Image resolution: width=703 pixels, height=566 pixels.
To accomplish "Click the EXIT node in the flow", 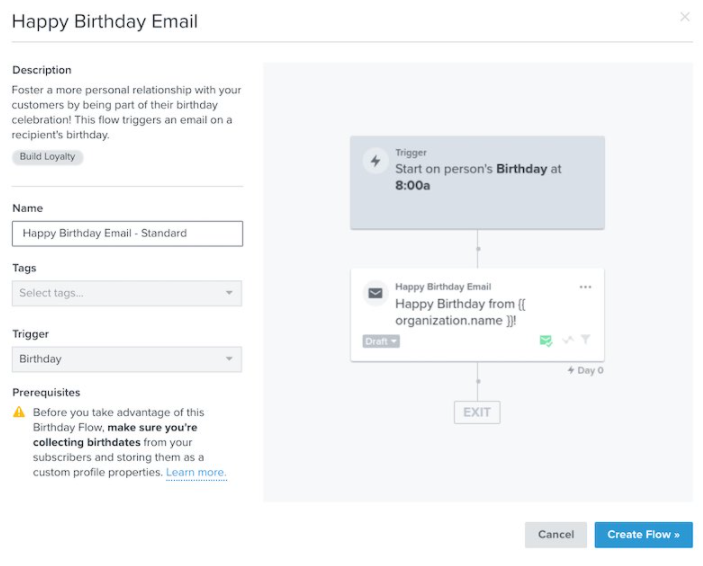I will (x=477, y=412).
